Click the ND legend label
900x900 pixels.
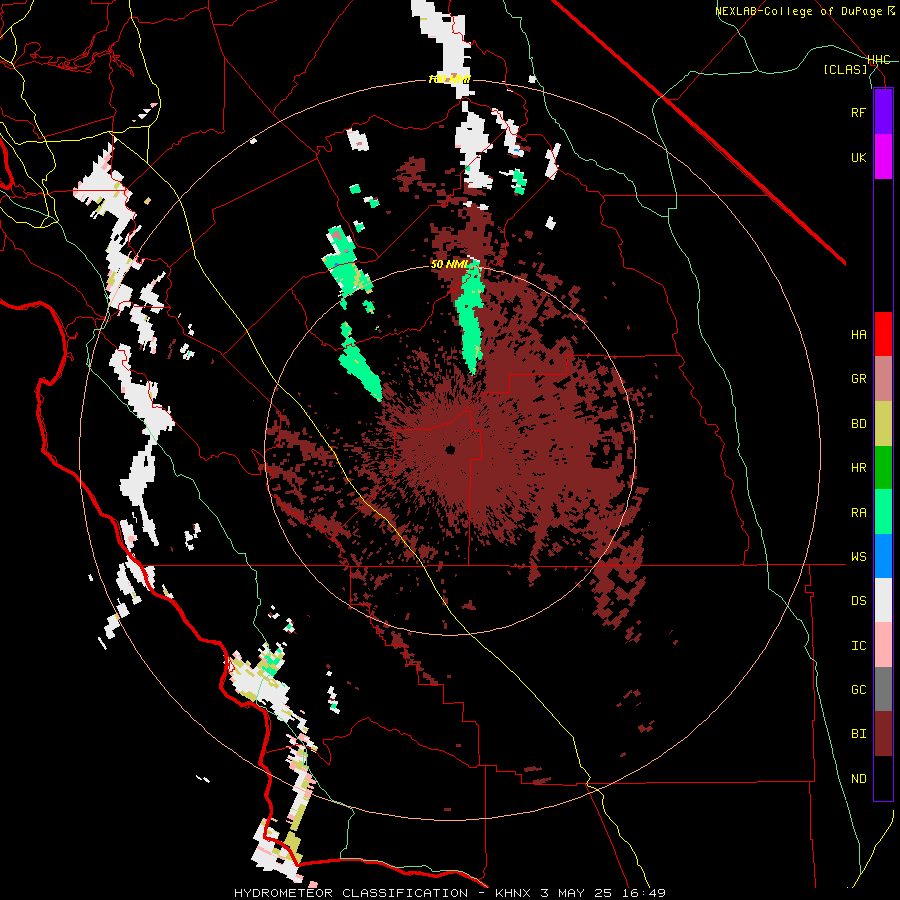858,779
